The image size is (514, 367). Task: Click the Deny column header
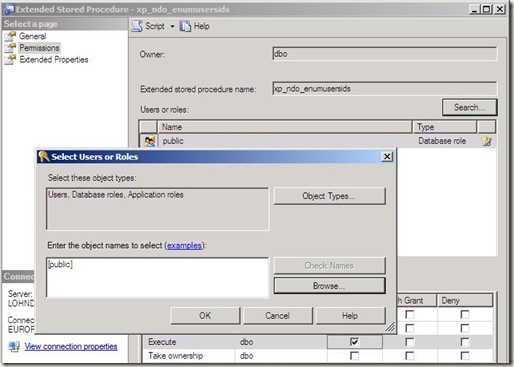point(465,301)
